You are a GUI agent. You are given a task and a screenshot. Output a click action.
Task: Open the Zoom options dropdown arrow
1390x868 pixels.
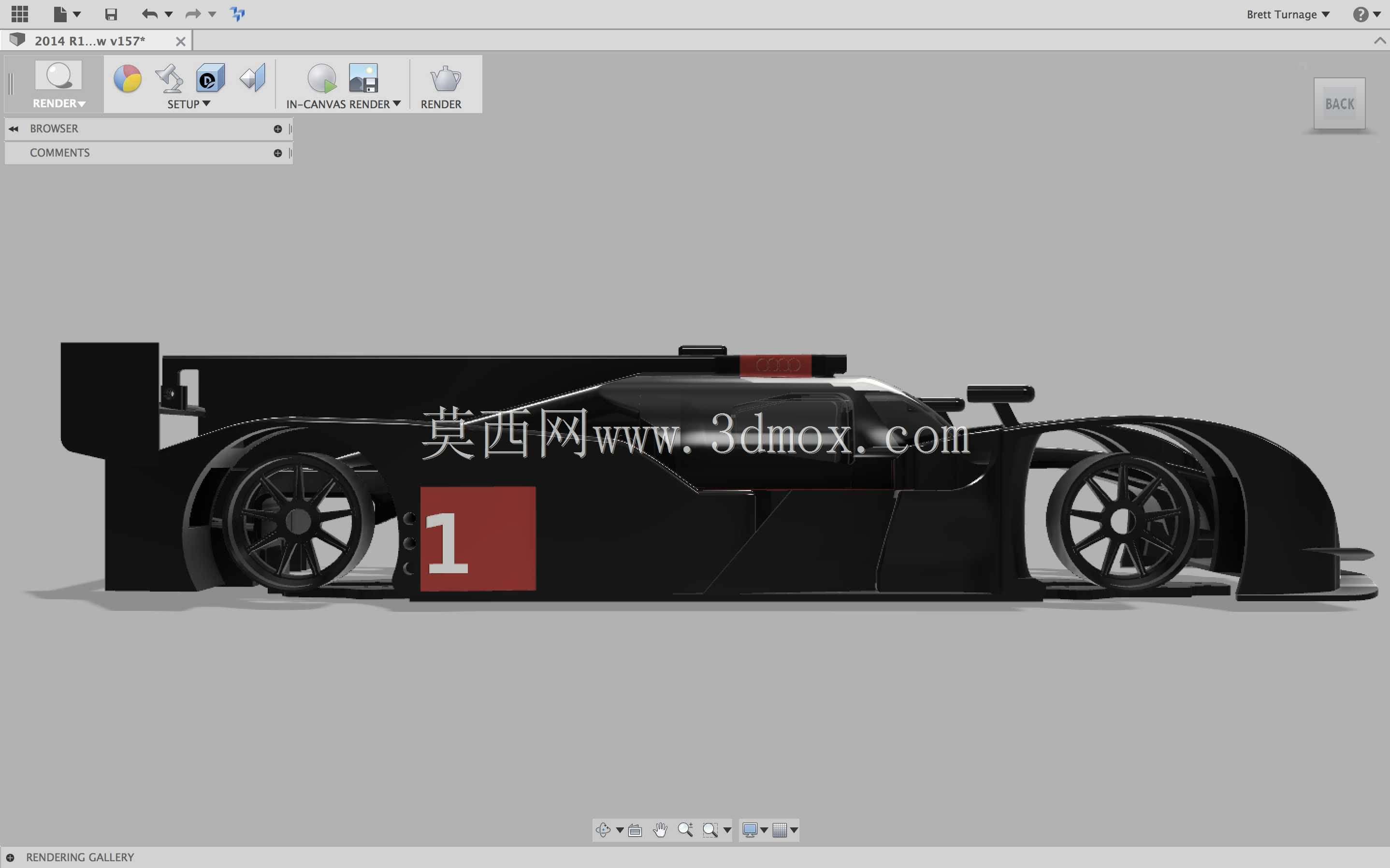[x=727, y=830]
